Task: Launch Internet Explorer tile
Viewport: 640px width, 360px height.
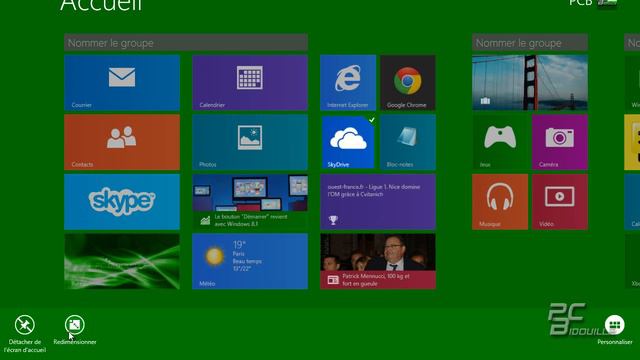Action: [x=348, y=83]
